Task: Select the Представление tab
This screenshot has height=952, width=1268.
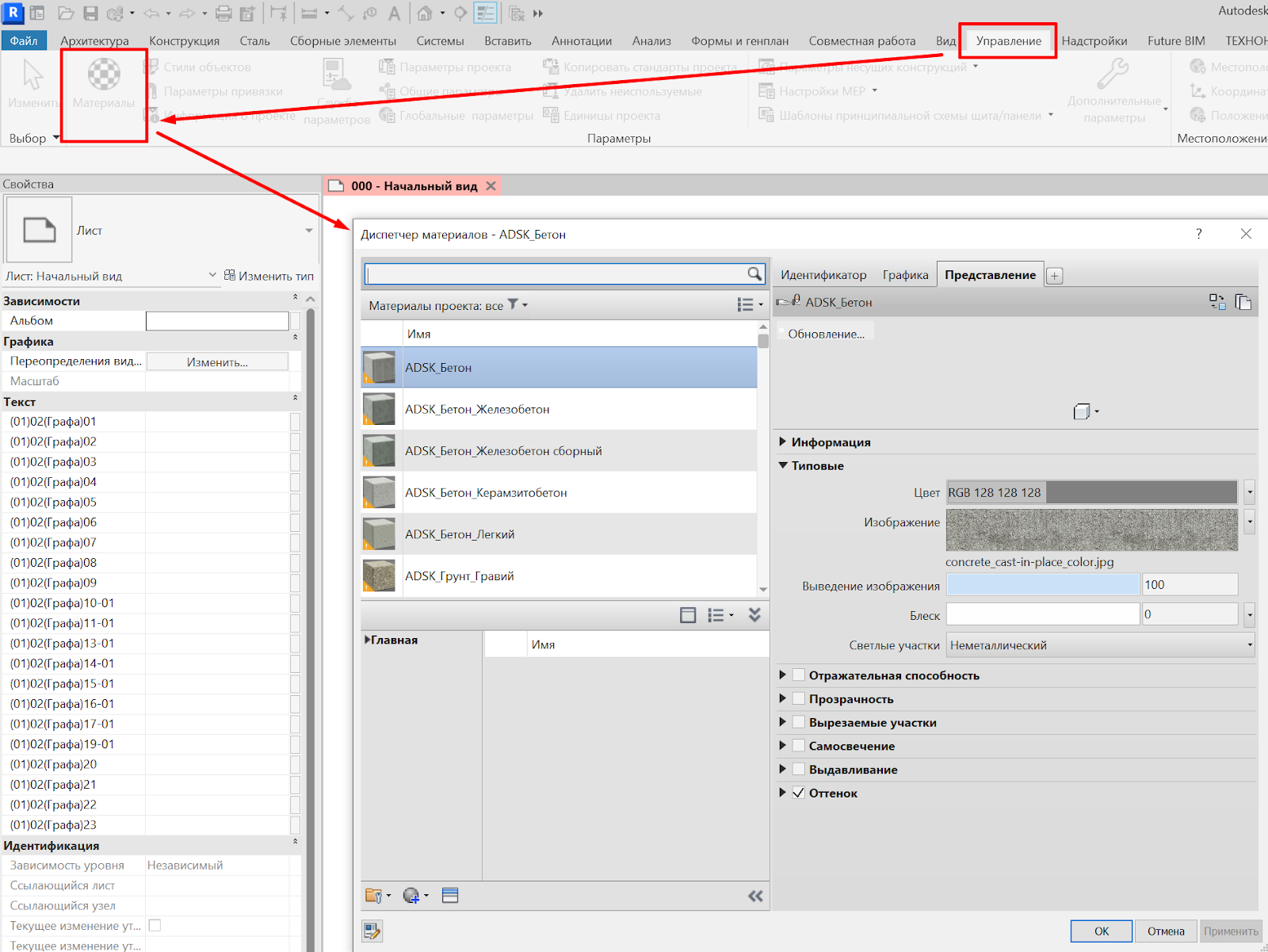Action: point(991,275)
